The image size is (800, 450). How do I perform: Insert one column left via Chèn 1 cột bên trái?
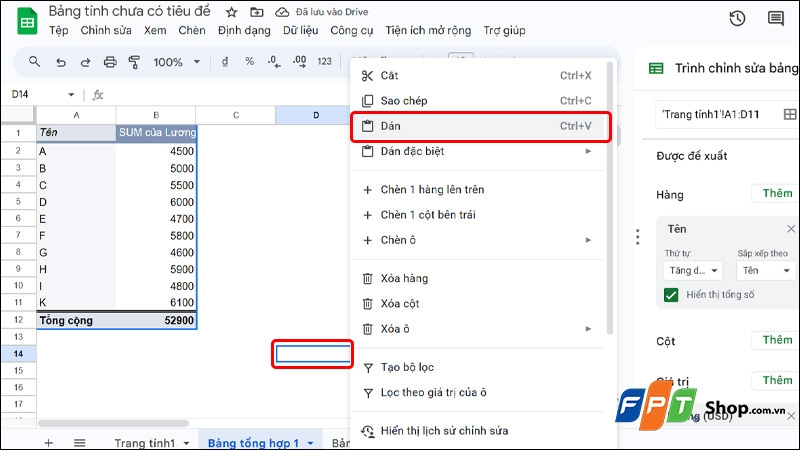tap(478, 215)
